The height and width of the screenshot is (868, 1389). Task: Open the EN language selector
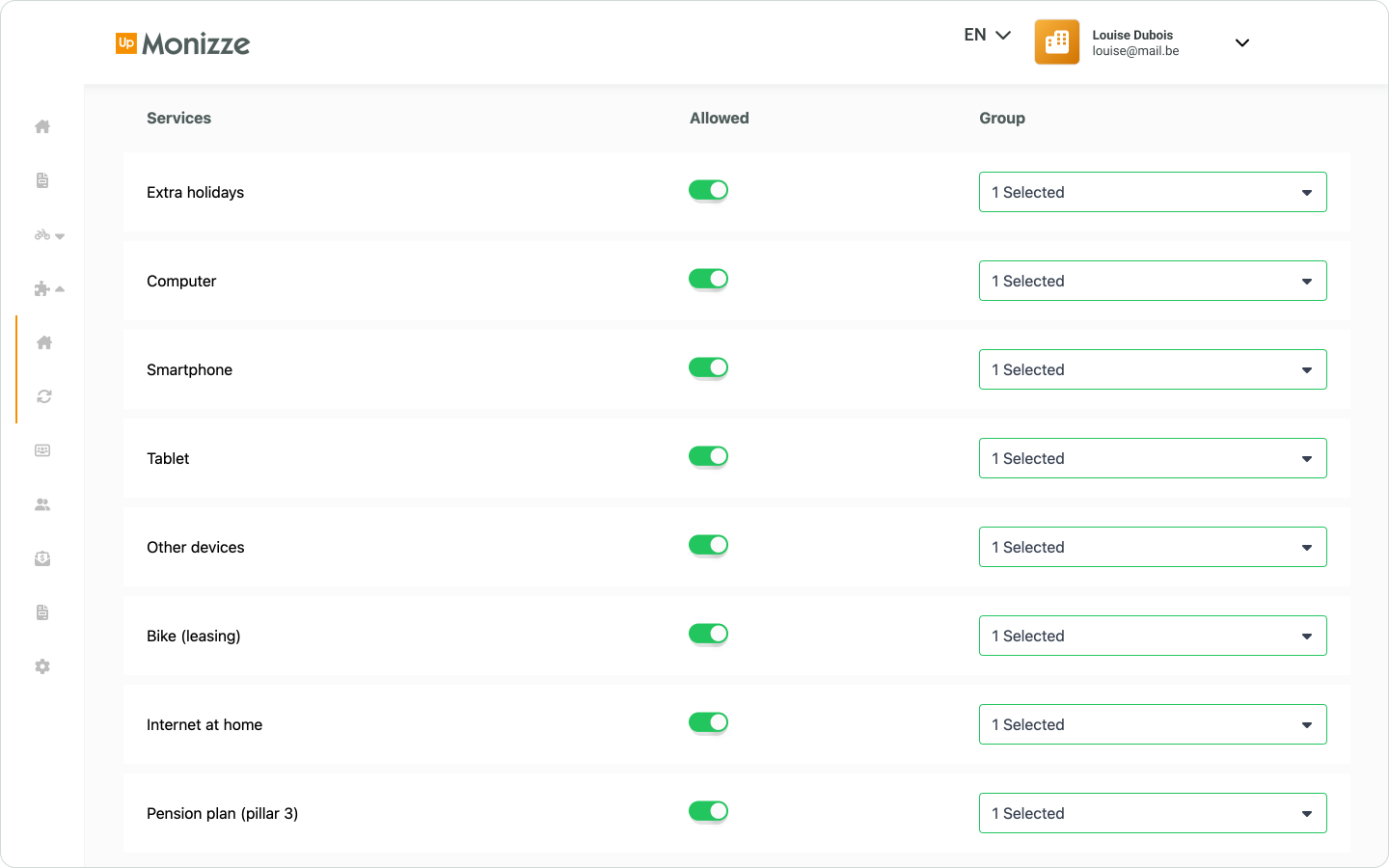pyautogui.click(x=987, y=35)
